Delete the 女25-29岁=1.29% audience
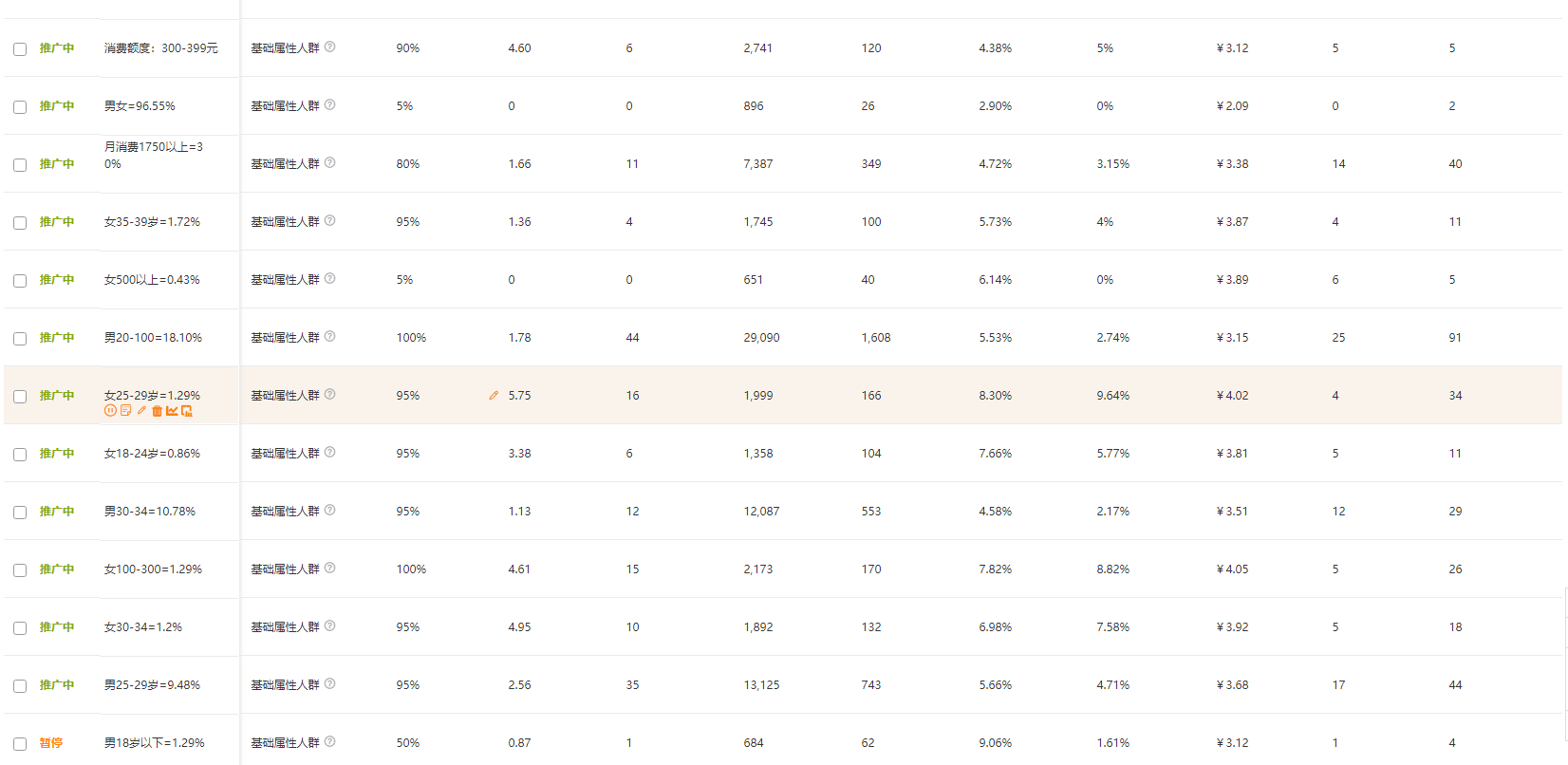The width and height of the screenshot is (1568, 765). pos(158,411)
